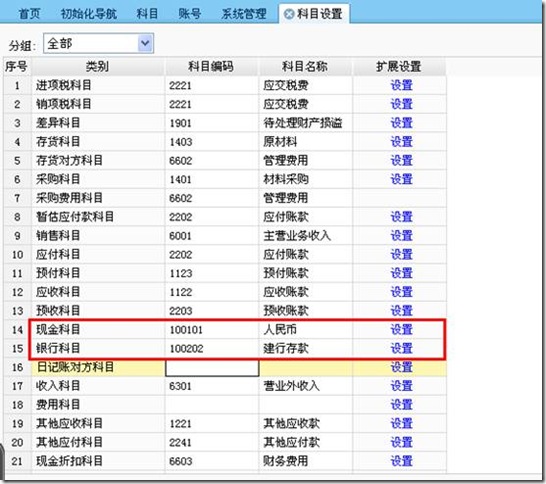Open the 初始化导航 tab
Viewport: 546px width, 484px height.
pos(89,14)
